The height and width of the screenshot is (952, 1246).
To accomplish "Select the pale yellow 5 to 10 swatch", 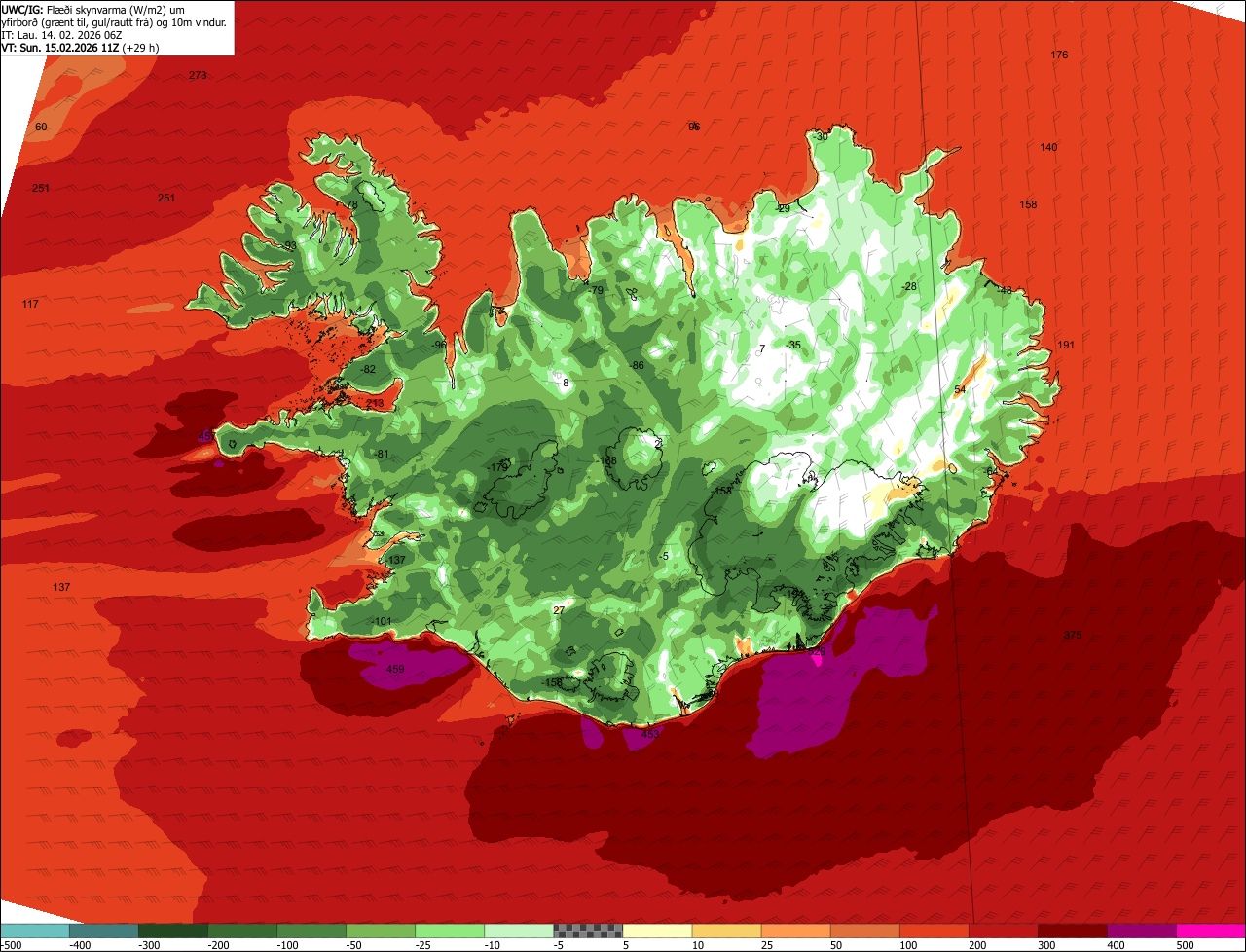I will click(x=657, y=931).
